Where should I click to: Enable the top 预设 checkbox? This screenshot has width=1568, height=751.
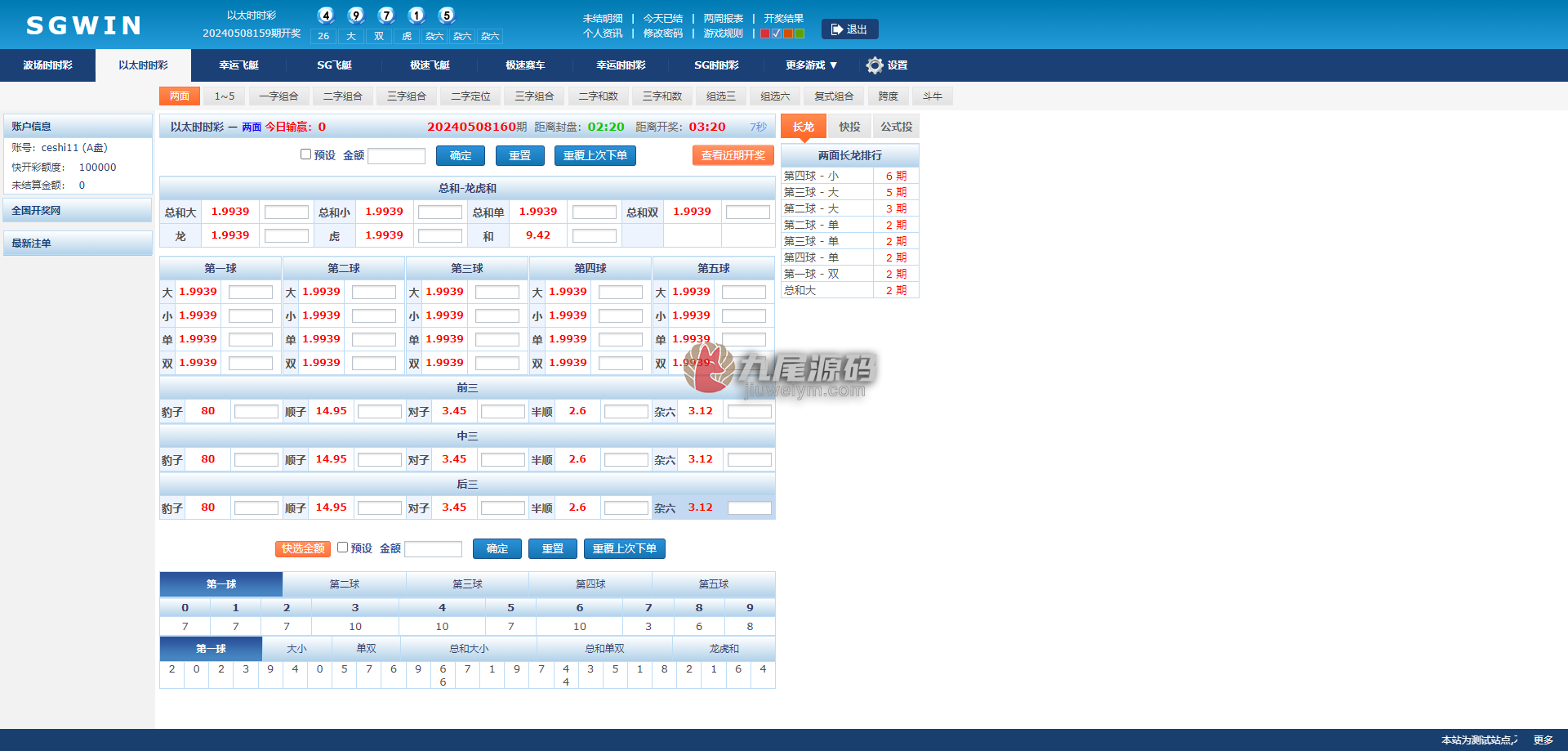point(305,154)
